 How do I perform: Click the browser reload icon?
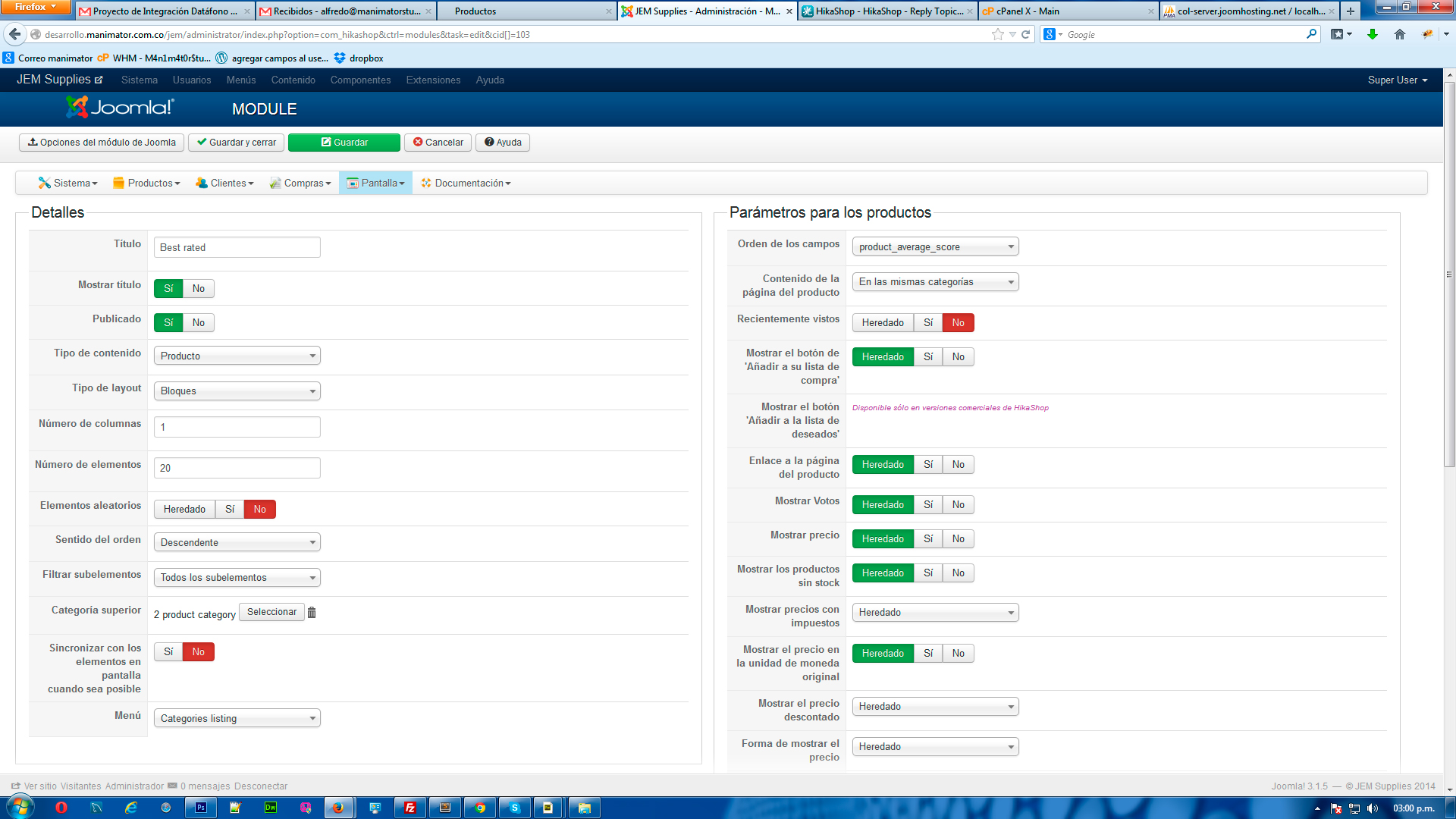[x=1026, y=34]
